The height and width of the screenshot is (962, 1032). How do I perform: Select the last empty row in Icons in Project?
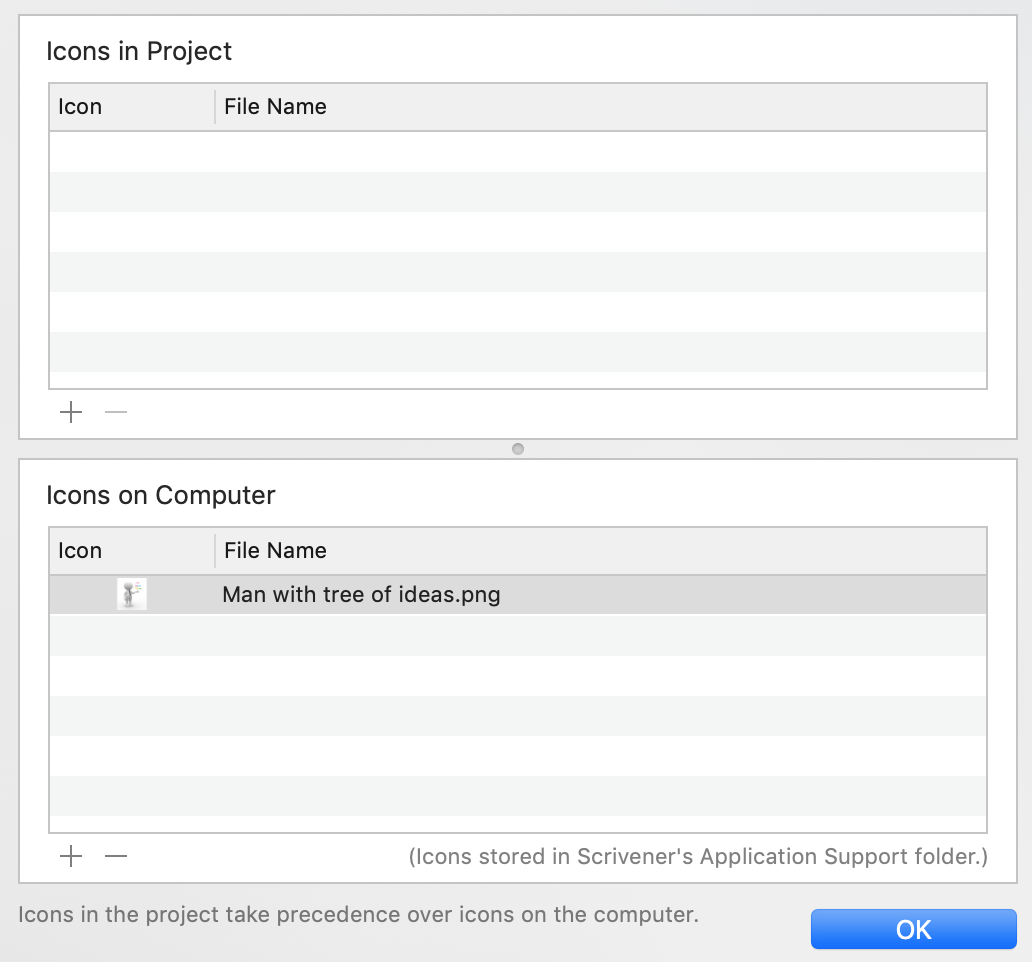[518, 352]
